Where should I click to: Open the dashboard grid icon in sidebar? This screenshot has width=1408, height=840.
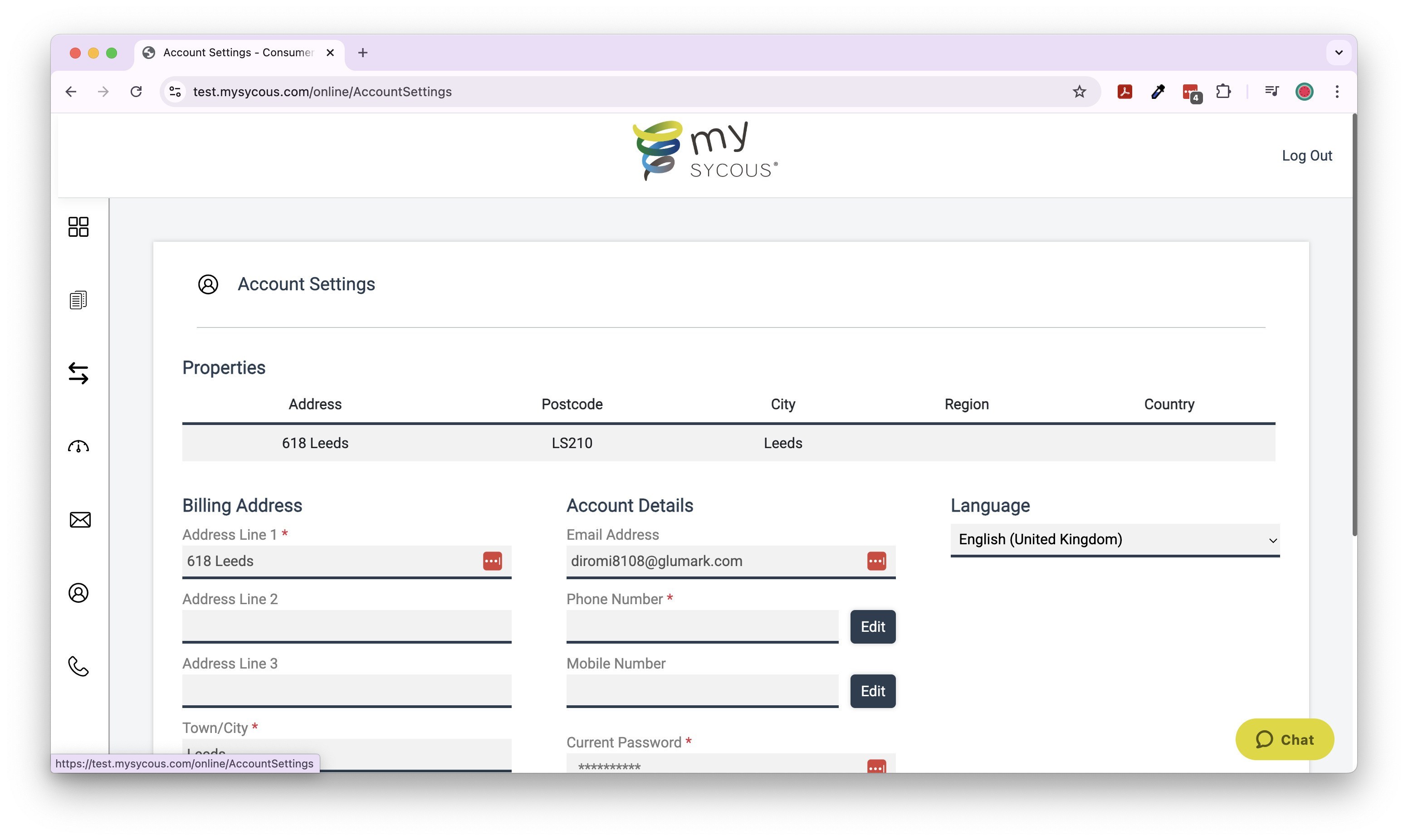[x=78, y=226]
